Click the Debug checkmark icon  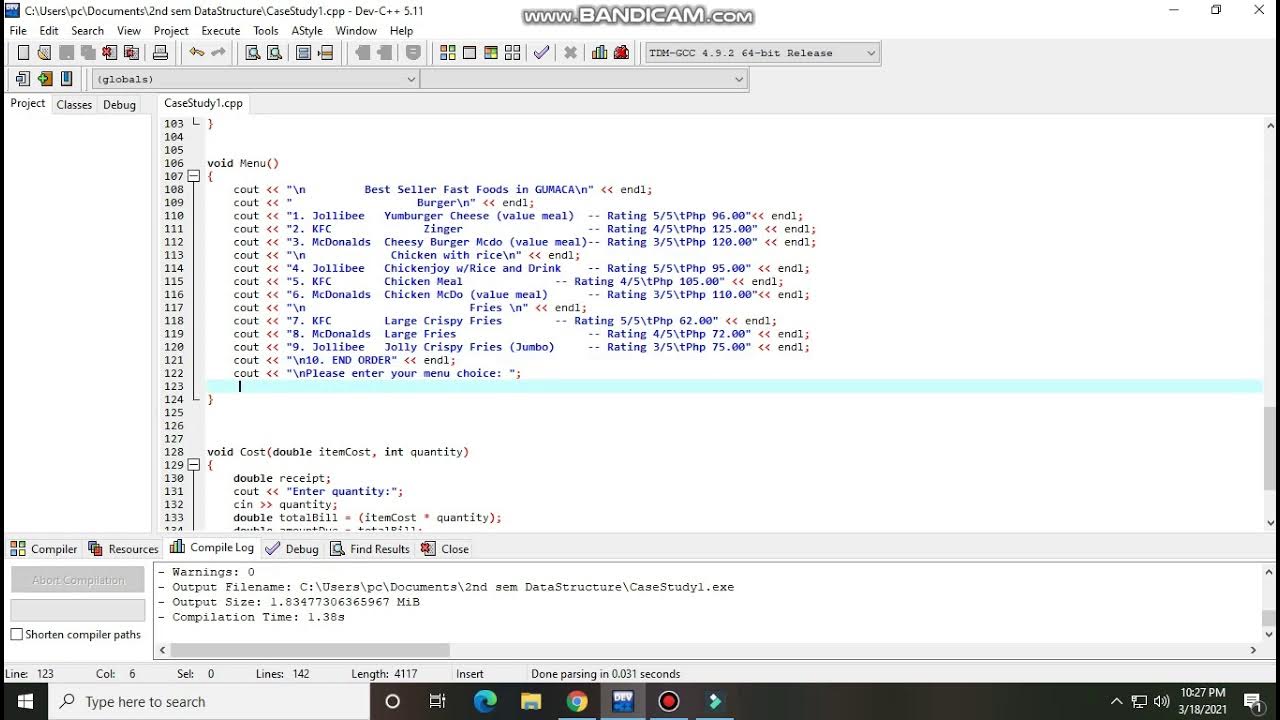click(x=541, y=53)
